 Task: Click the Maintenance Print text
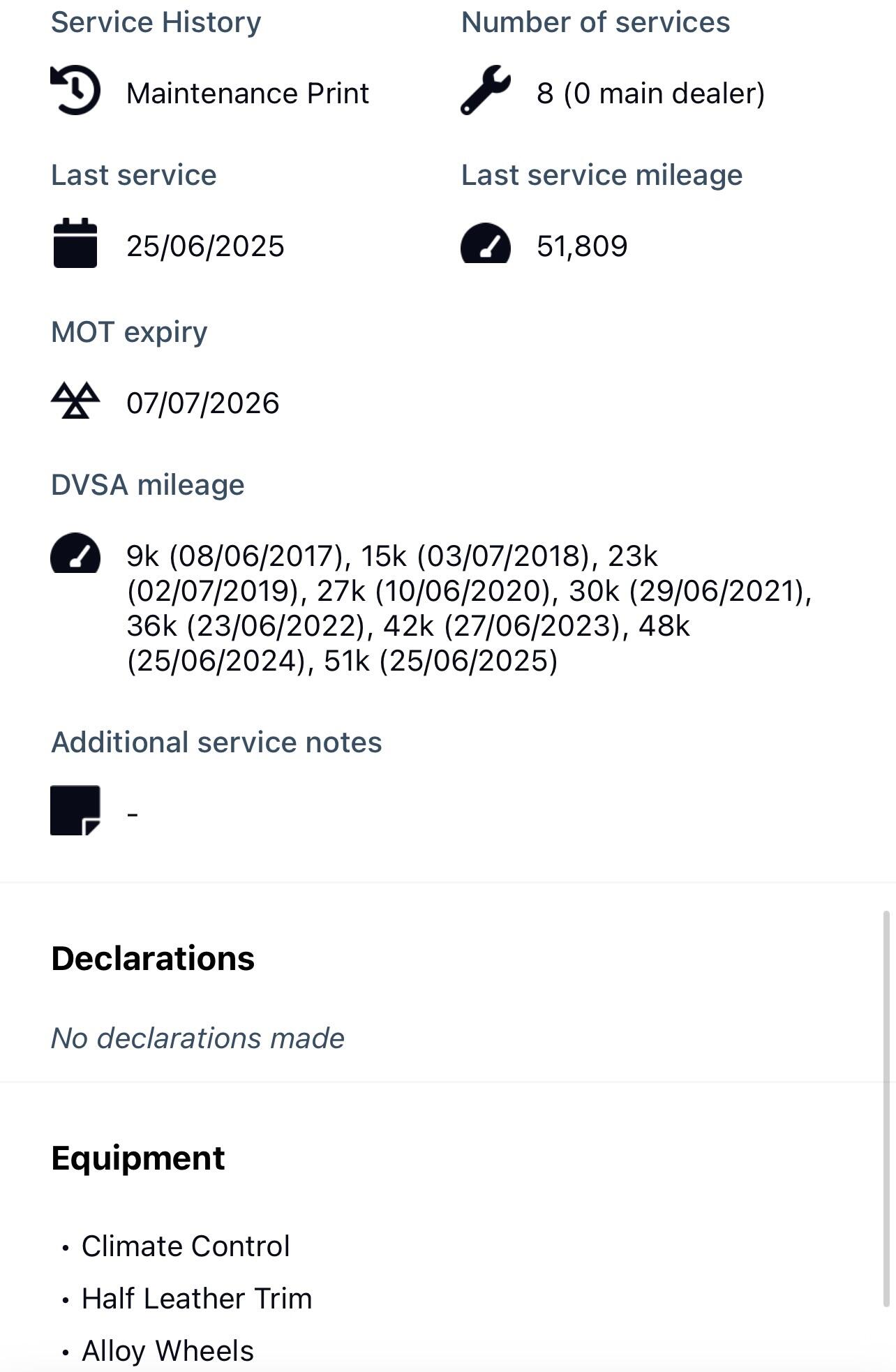(248, 94)
